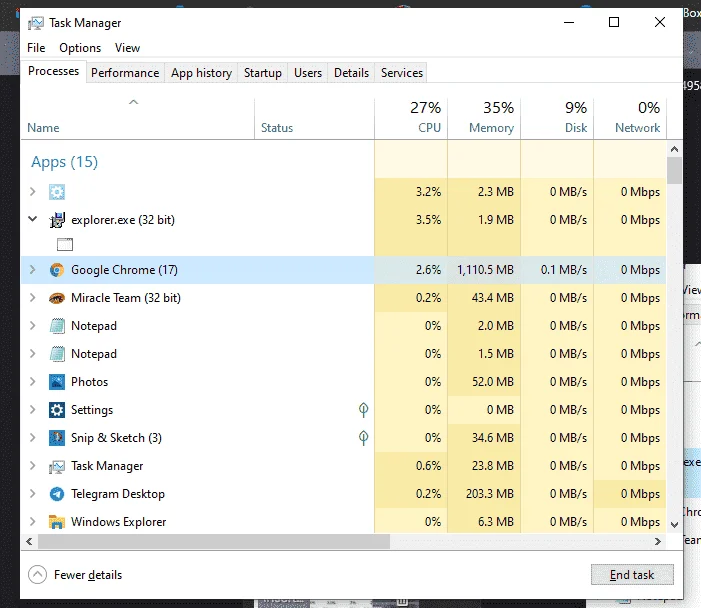This screenshot has height=608, width=701.
Task: Switch to the Services tab
Action: [x=402, y=73]
